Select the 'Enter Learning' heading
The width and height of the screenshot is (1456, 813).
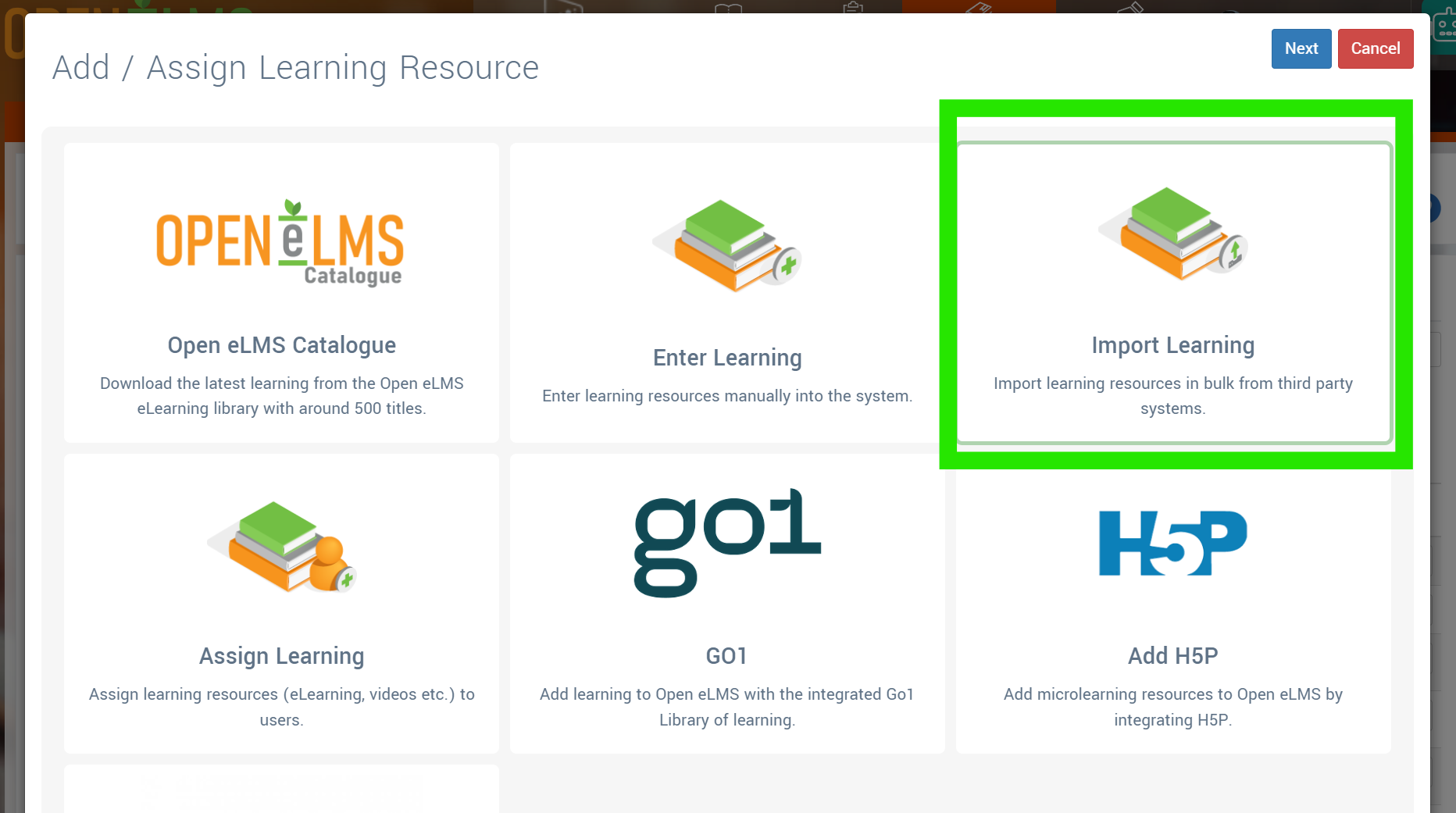tap(727, 358)
